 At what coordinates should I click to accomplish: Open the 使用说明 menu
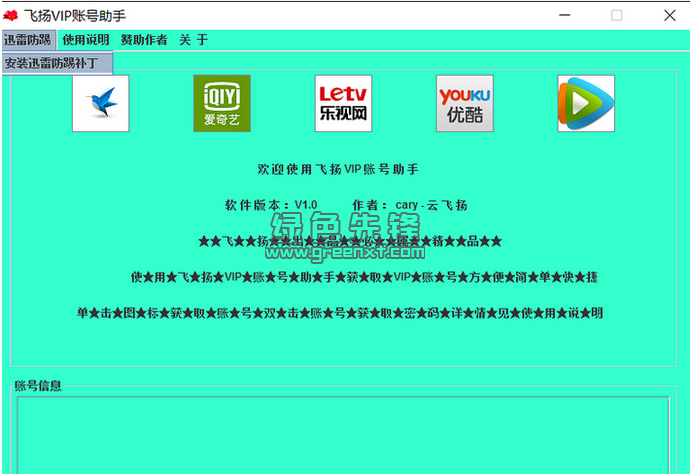pyautogui.click(x=86, y=40)
